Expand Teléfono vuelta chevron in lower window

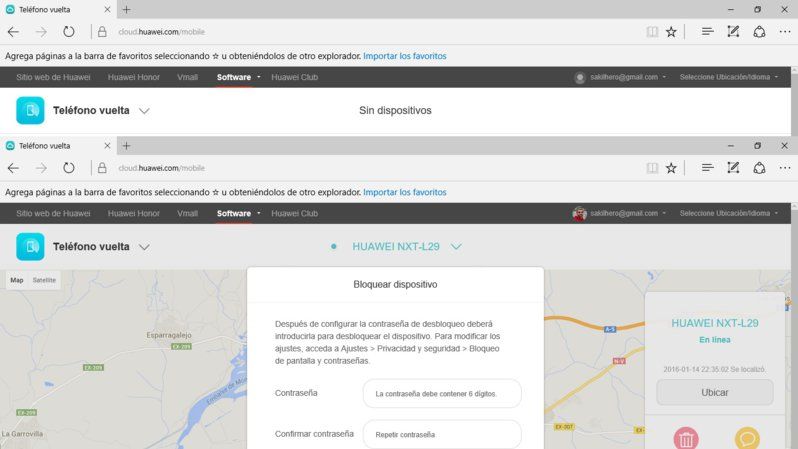tap(144, 247)
